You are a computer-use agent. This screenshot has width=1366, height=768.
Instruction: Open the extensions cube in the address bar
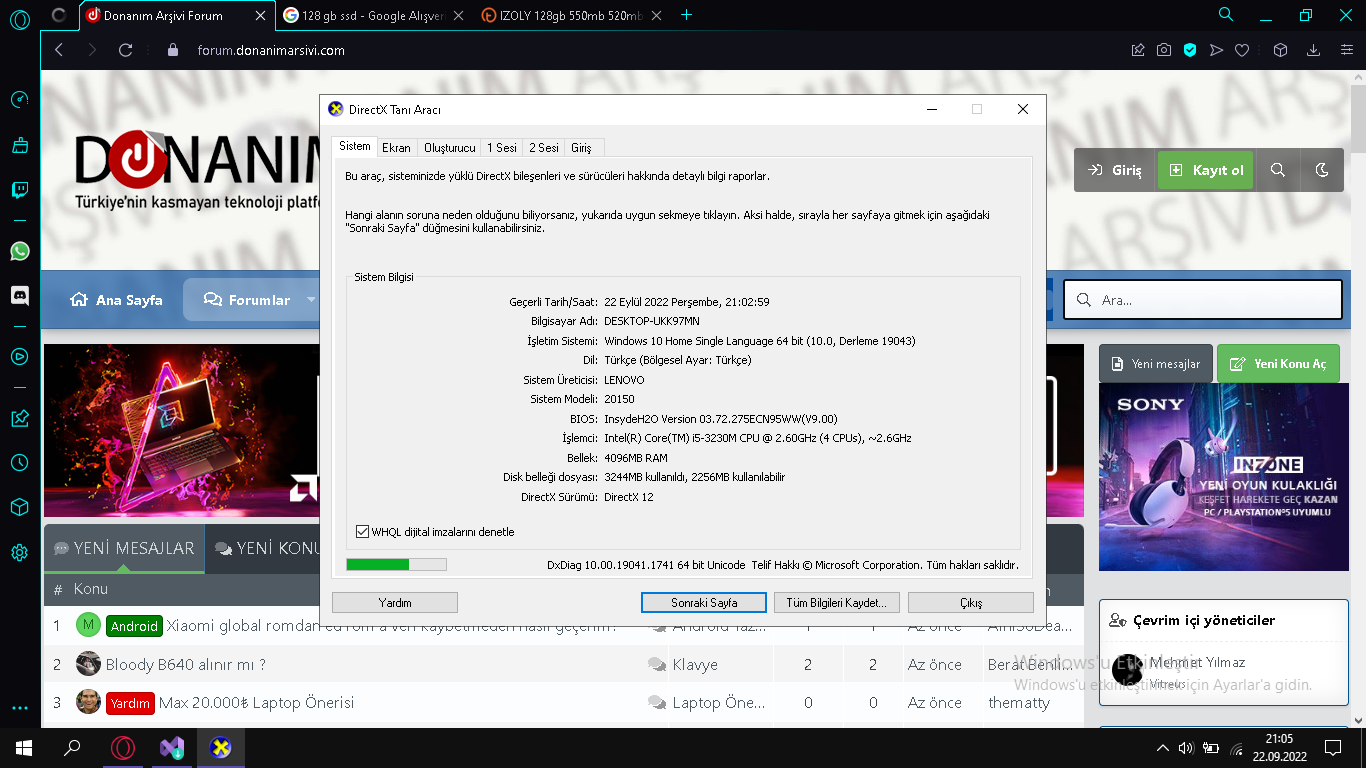pos(1280,50)
